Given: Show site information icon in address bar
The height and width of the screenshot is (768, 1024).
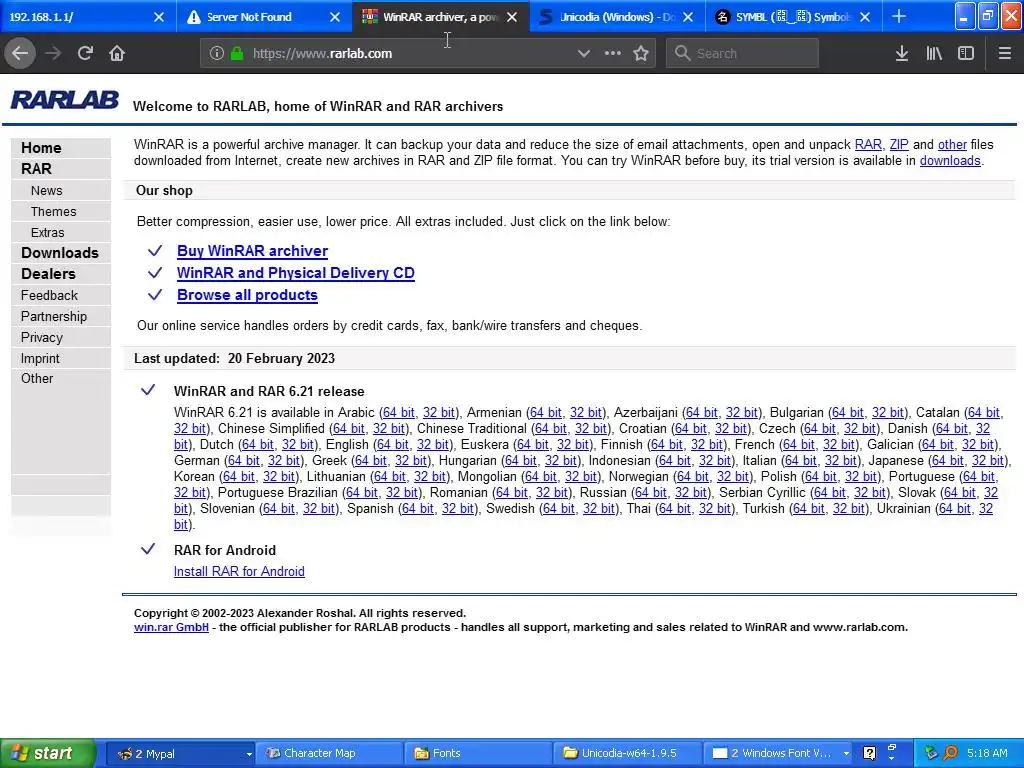Looking at the screenshot, I should [216, 54].
